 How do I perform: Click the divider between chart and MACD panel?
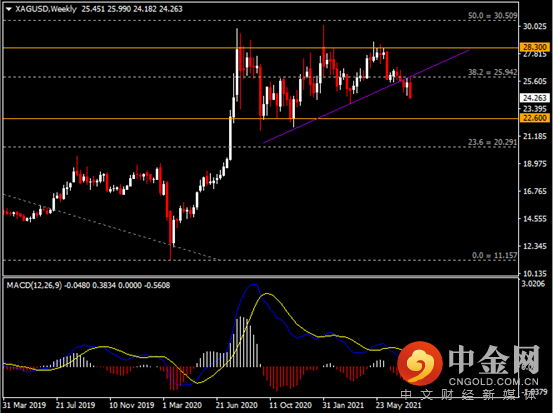tap(261, 276)
